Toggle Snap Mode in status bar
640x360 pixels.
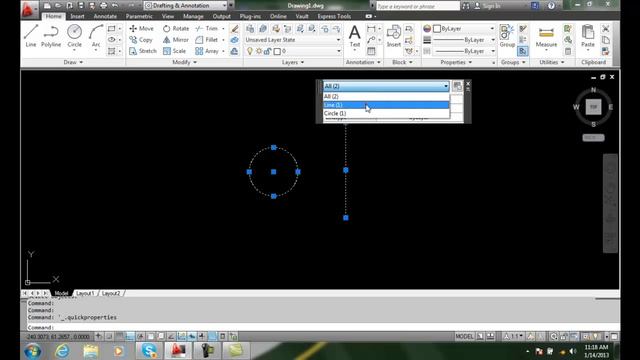point(109,336)
